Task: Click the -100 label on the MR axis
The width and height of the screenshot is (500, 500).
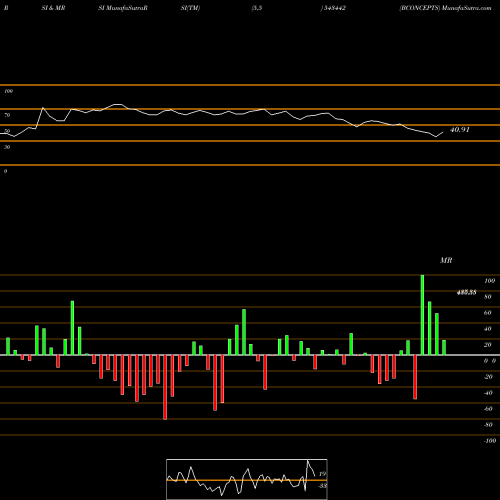Action: click(x=490, y=441)
